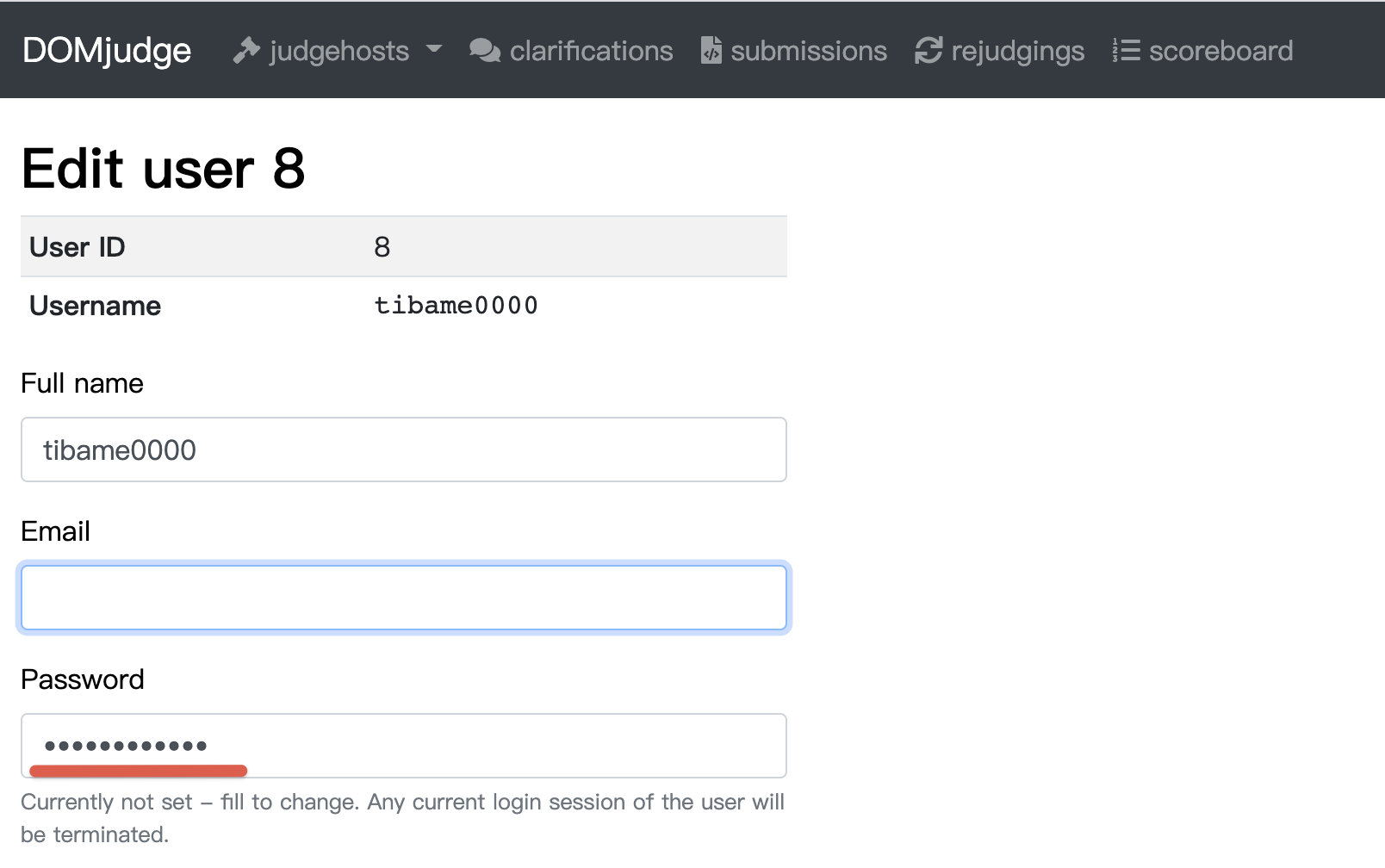This screenshot has width=1385, height=868.
Task: Click the username value tibame0000
Action: pyautogui.click(x=456, y=306)
